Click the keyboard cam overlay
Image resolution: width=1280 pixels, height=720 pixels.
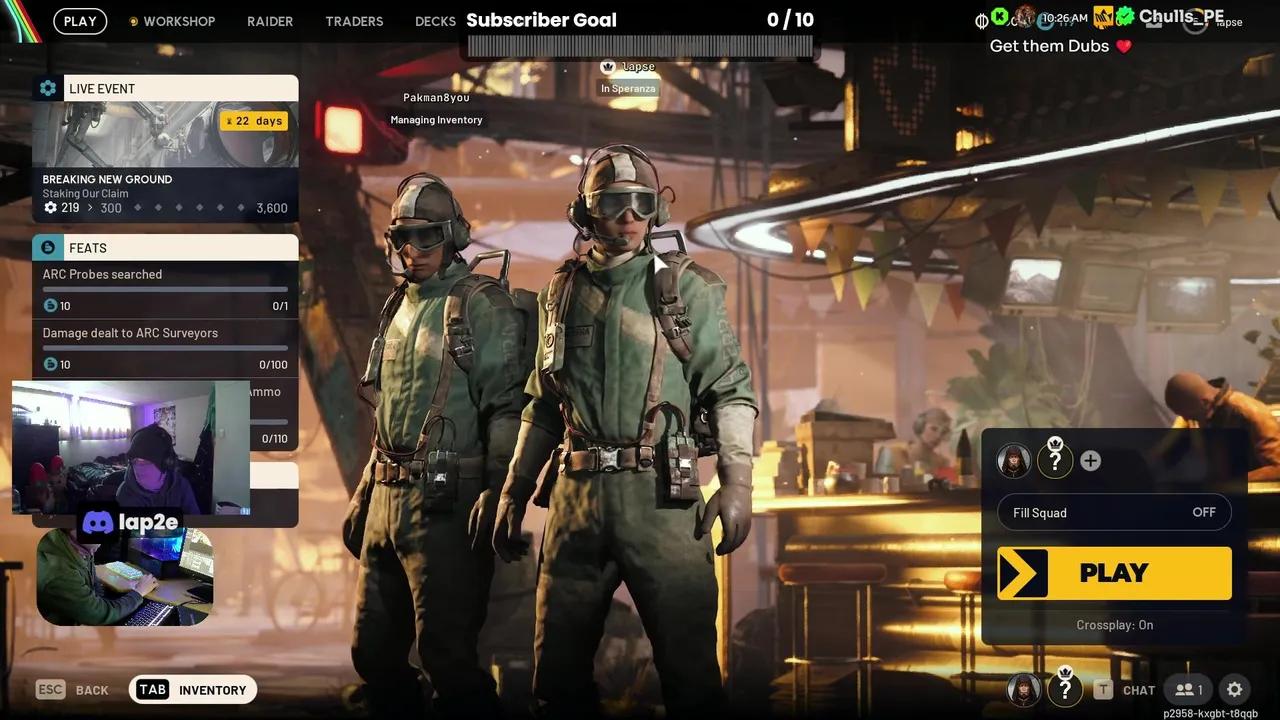(x=125, y=577)
